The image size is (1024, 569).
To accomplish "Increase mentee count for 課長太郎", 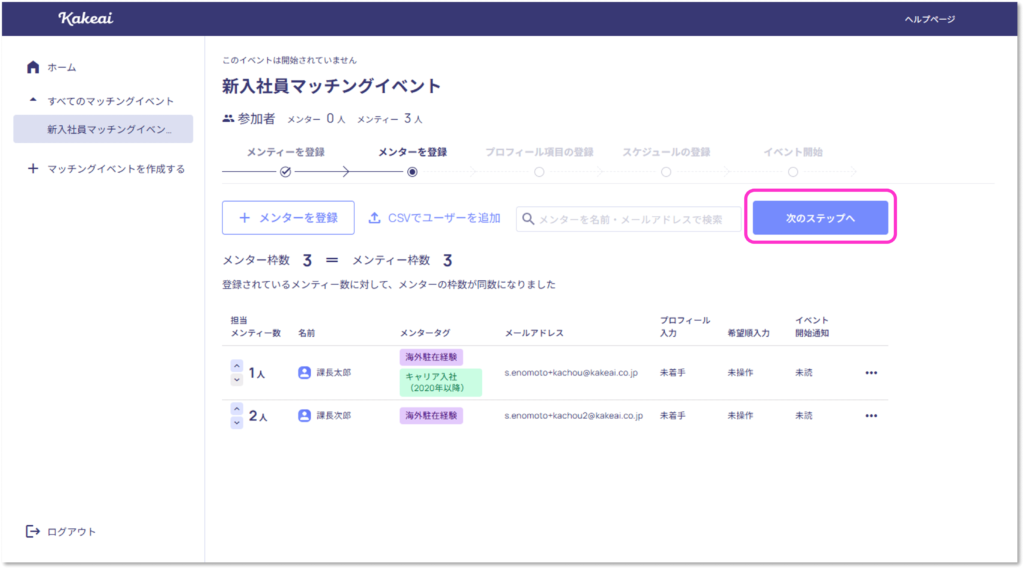I will pos(236,366).
